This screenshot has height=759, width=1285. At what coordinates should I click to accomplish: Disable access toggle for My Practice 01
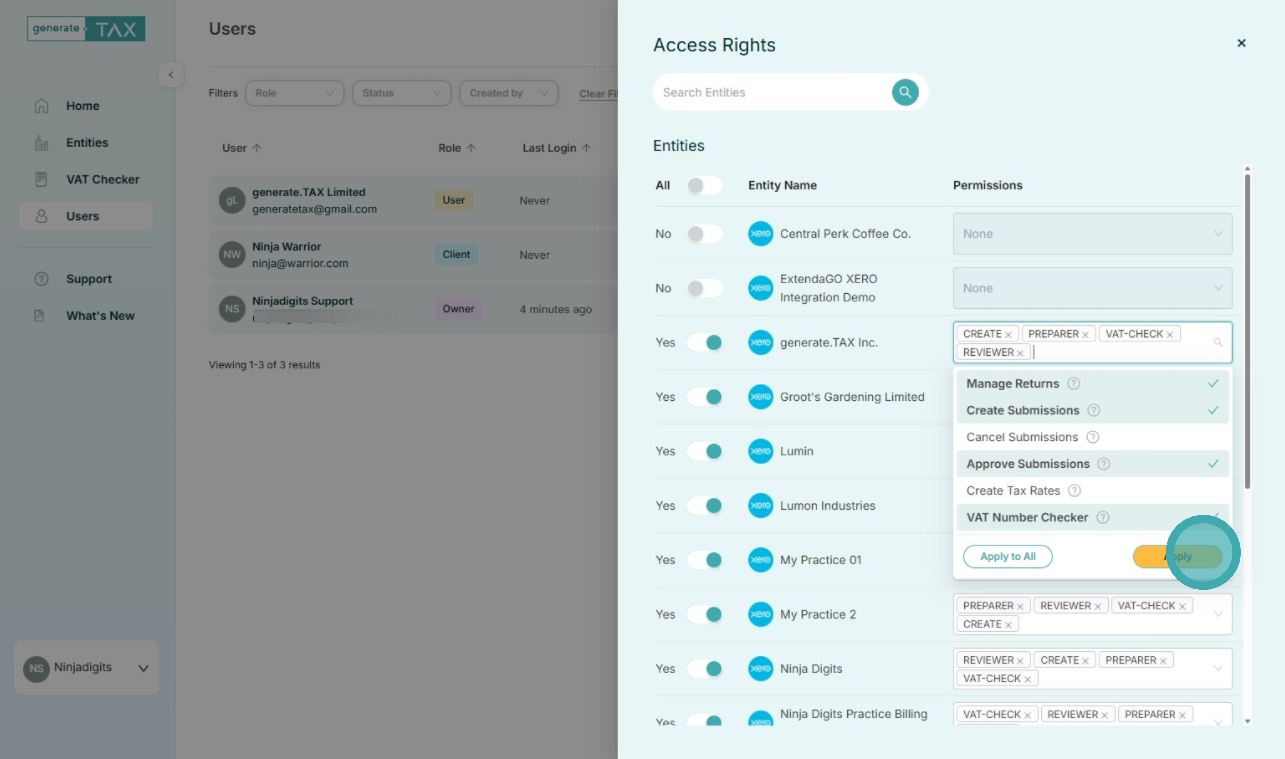(704, 560)
